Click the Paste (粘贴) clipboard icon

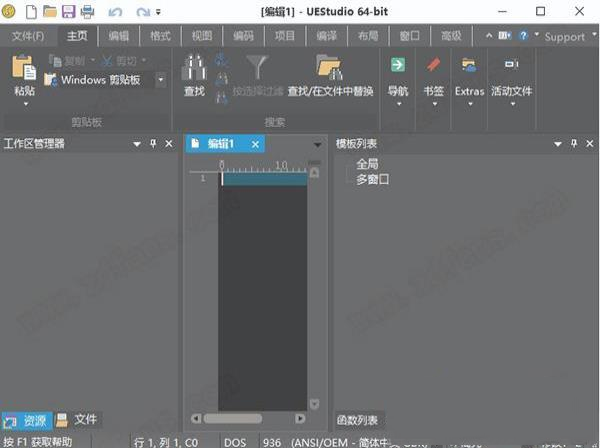tap(24, 70)
